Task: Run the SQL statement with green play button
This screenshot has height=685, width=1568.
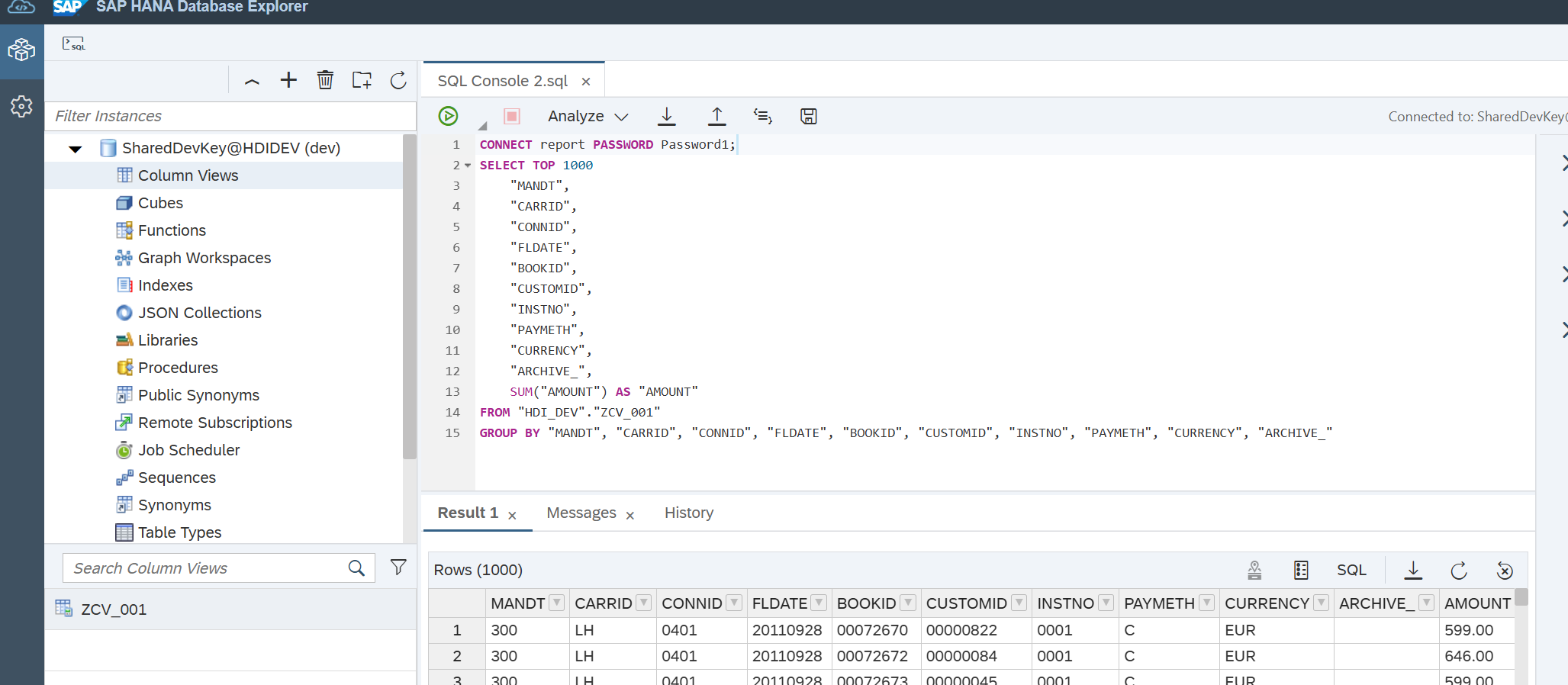Action: [448, 116]
